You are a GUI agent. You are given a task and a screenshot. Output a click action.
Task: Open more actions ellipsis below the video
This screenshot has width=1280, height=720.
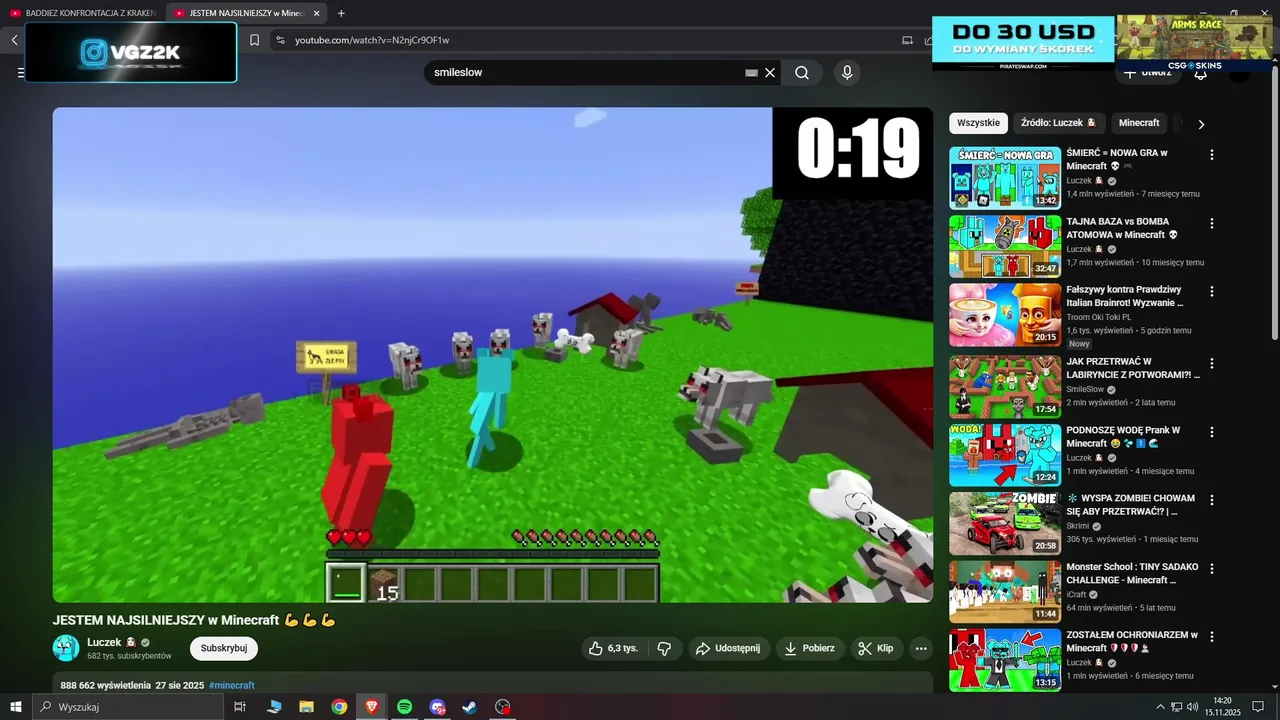(x=921, y=648)
